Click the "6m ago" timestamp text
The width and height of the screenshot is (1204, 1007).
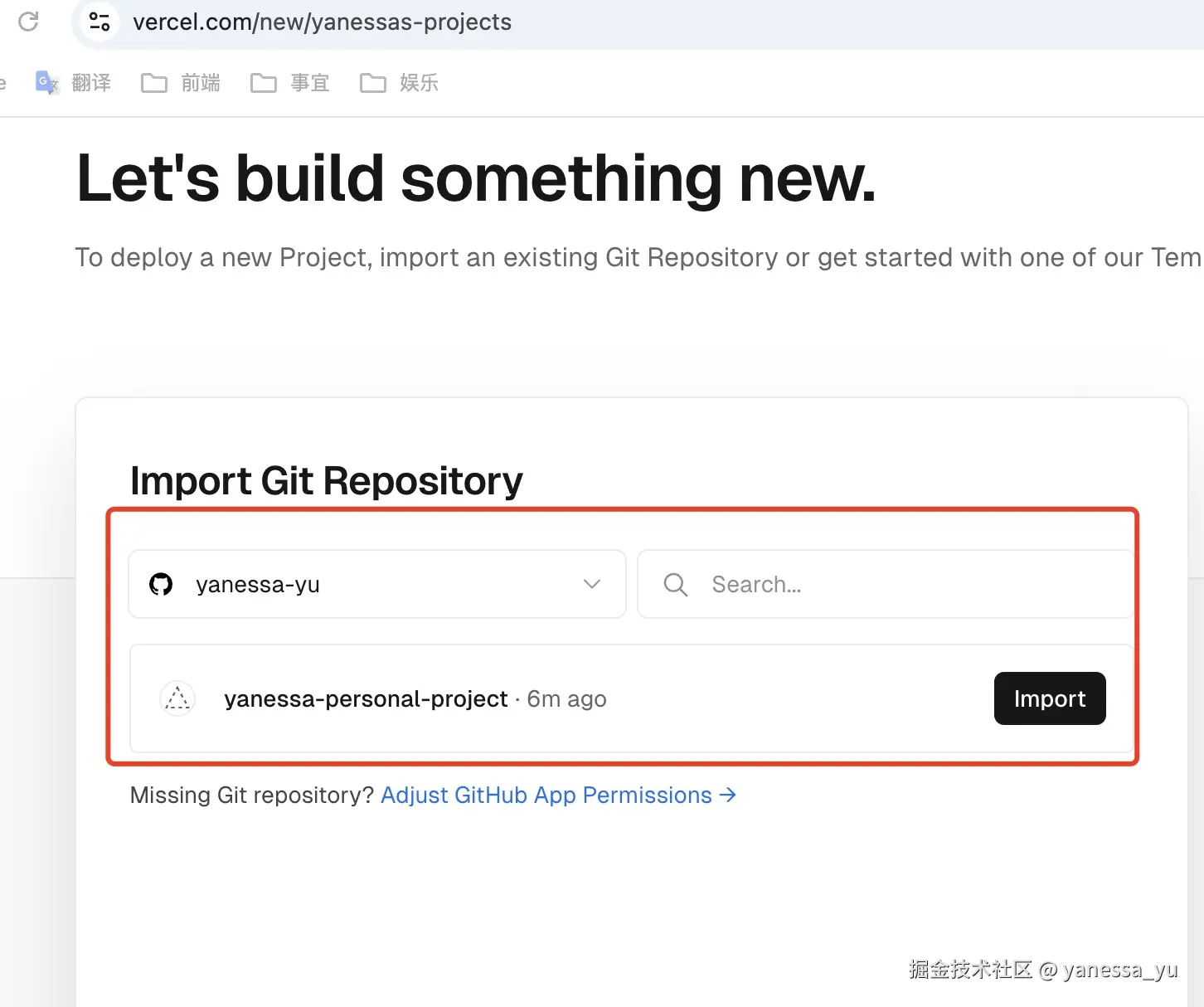tap(567, 699)
